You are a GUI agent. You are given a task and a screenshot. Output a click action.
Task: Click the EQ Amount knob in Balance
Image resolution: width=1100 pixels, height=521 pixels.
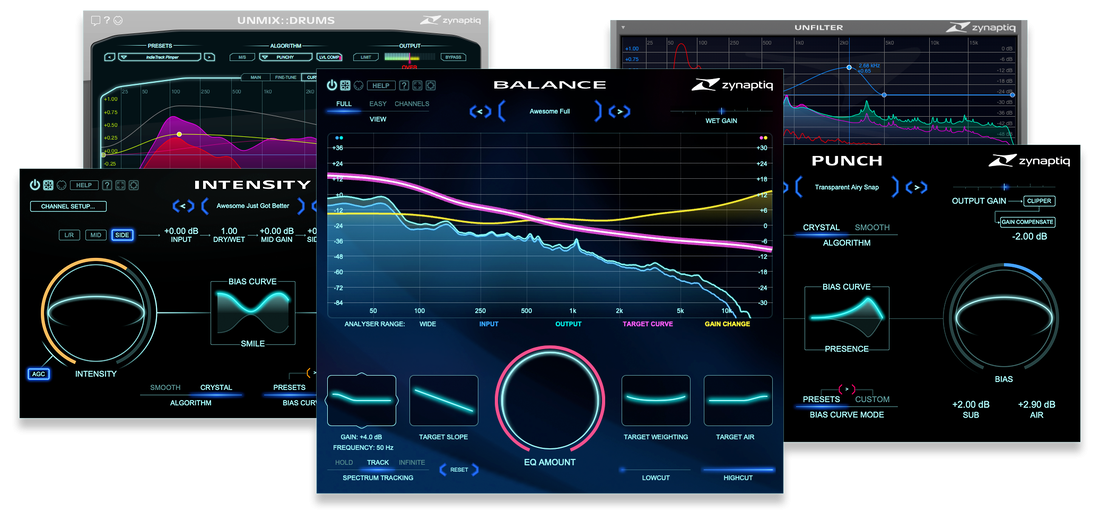click(x=549, y=398)
